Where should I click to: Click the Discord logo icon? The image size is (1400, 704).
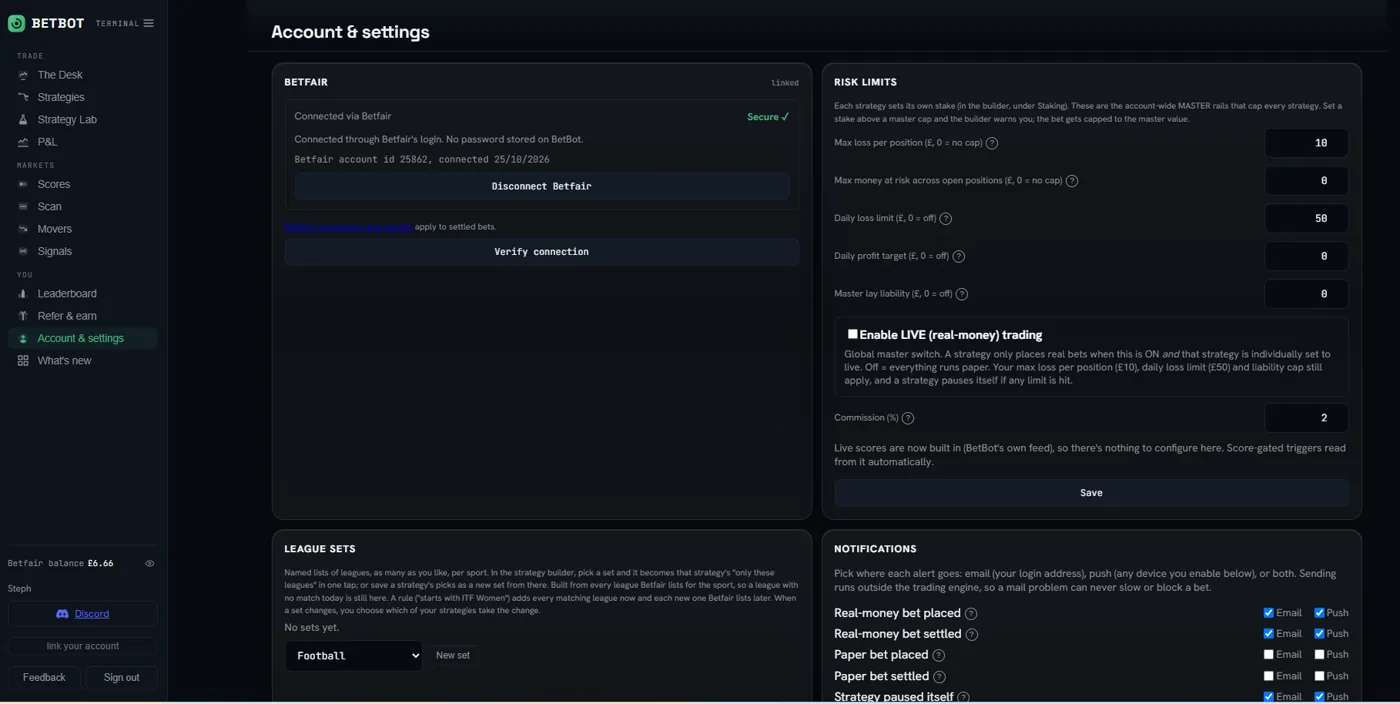click(x=62, y=614)
